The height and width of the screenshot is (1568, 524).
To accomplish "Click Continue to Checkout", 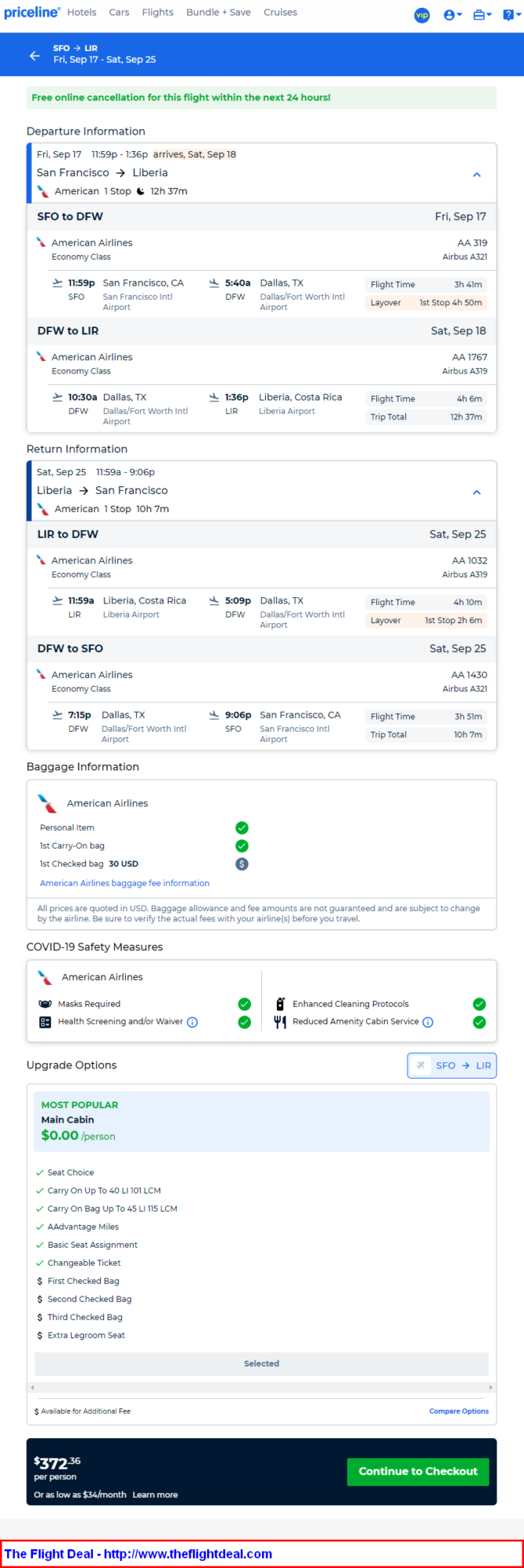I will tap(418, 1471).
